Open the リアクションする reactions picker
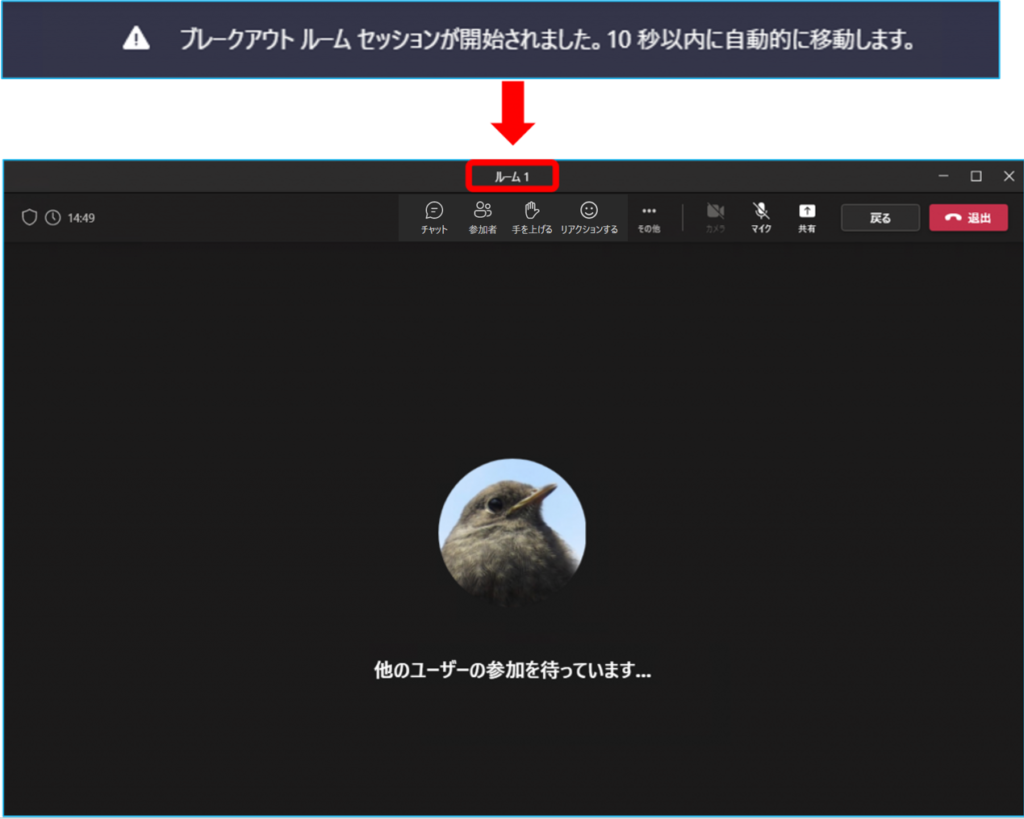 pyautogui.click(x=589, y=217)
